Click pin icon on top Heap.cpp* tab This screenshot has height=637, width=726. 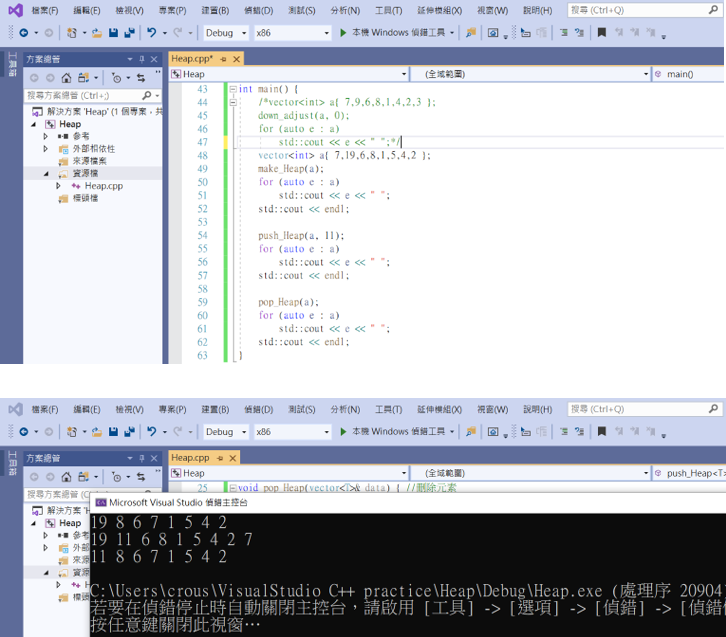(x=224, y=59)
